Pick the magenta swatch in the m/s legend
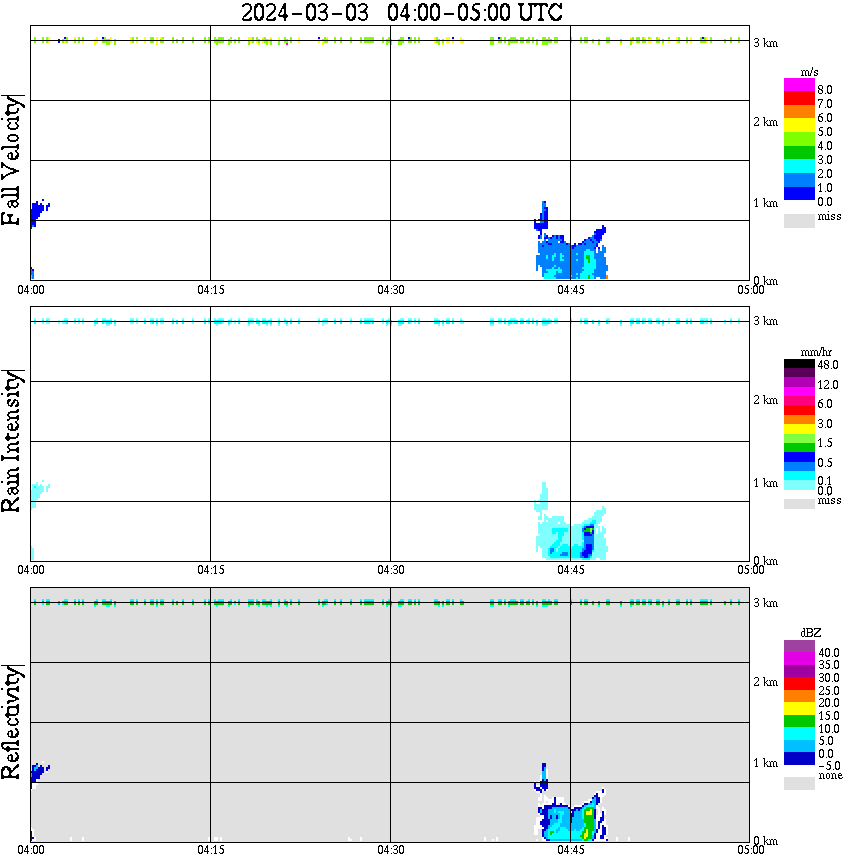The image size is (850, 868). [x=799, y=85]
